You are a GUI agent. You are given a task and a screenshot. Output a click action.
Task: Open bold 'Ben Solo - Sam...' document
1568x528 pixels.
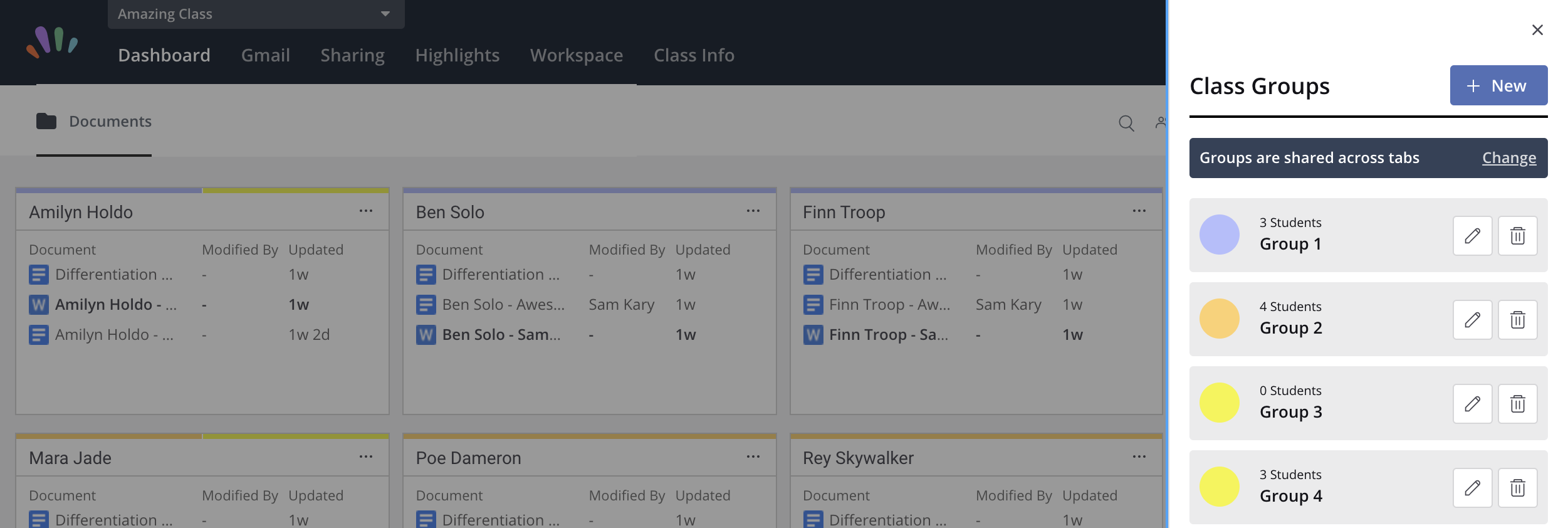tap(501, 335)
